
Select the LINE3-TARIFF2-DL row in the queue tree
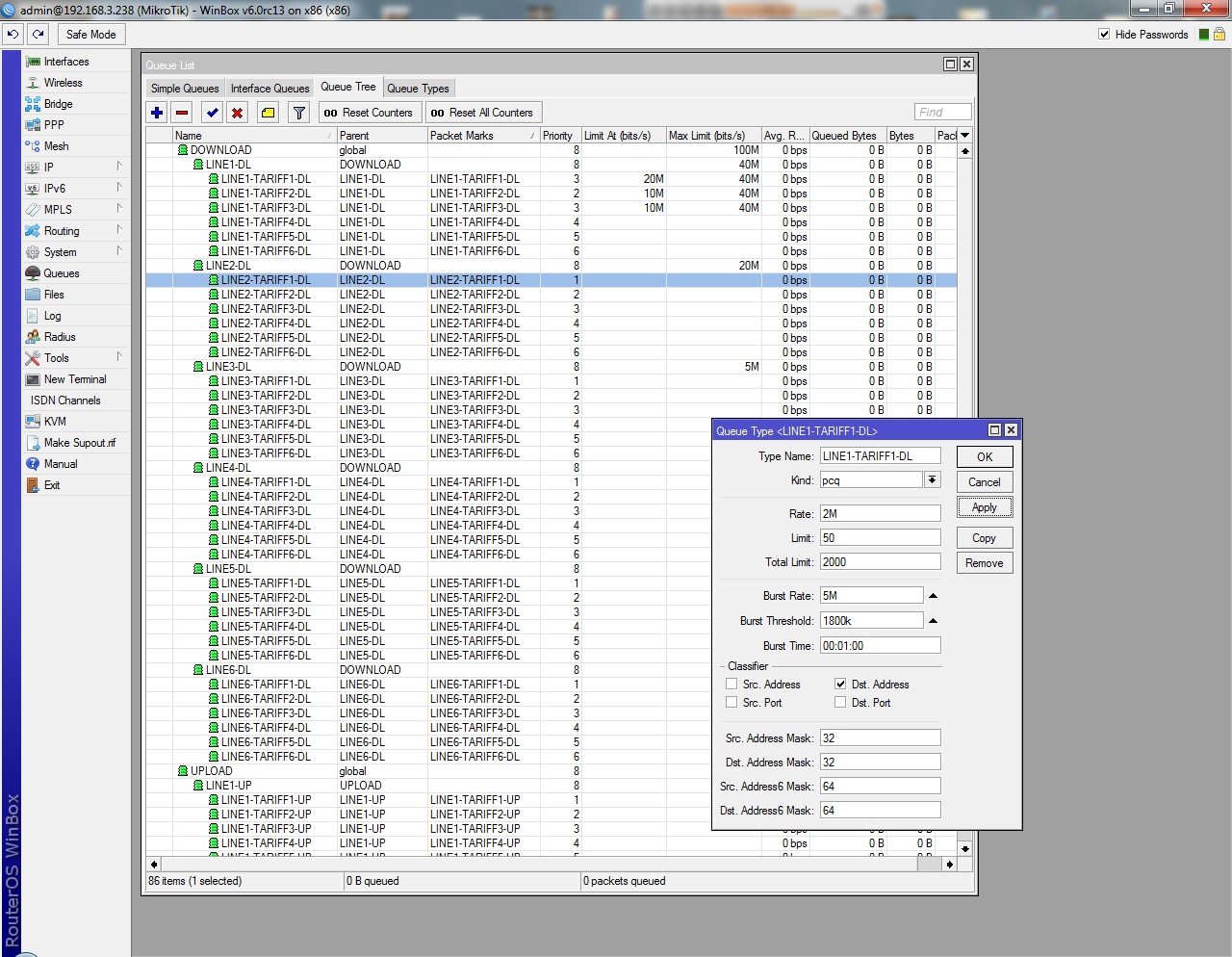(552, 396)
